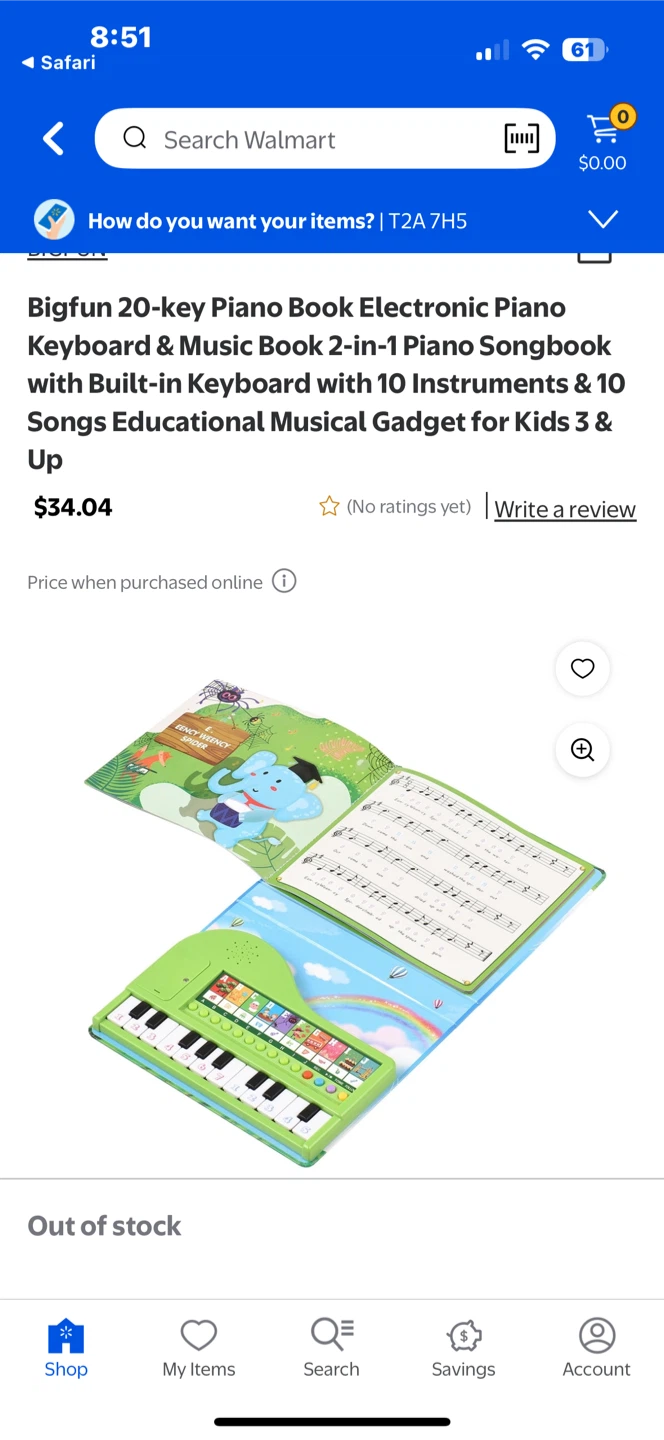The height and width of the screenshot is (1440, 664).
Task: Open the shopping cart showing $0.00
Action: coord(603,140)
